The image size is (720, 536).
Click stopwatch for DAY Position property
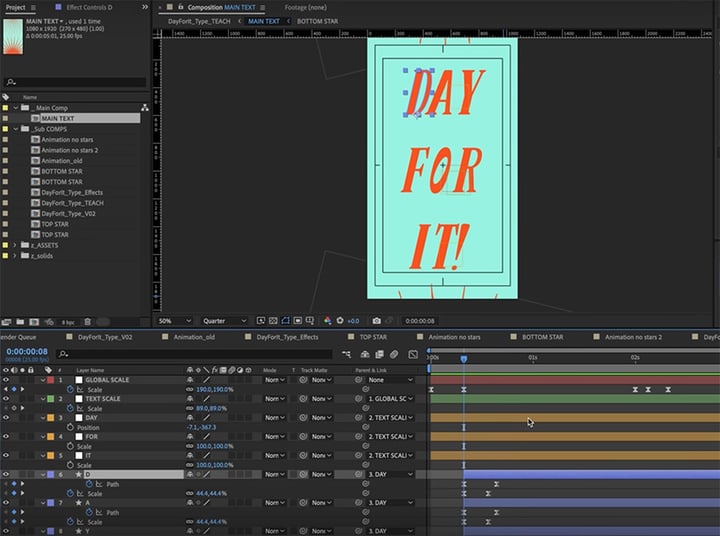pyautogui.click(x=70, y=427)
